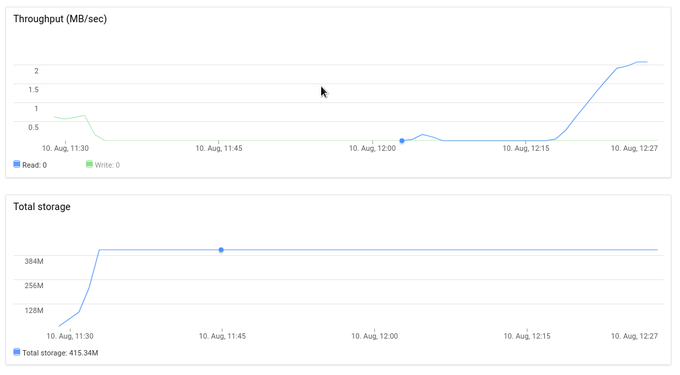The image size is (680, 375).
Task: Click the green Write legend icon
Action: [89, 164]
